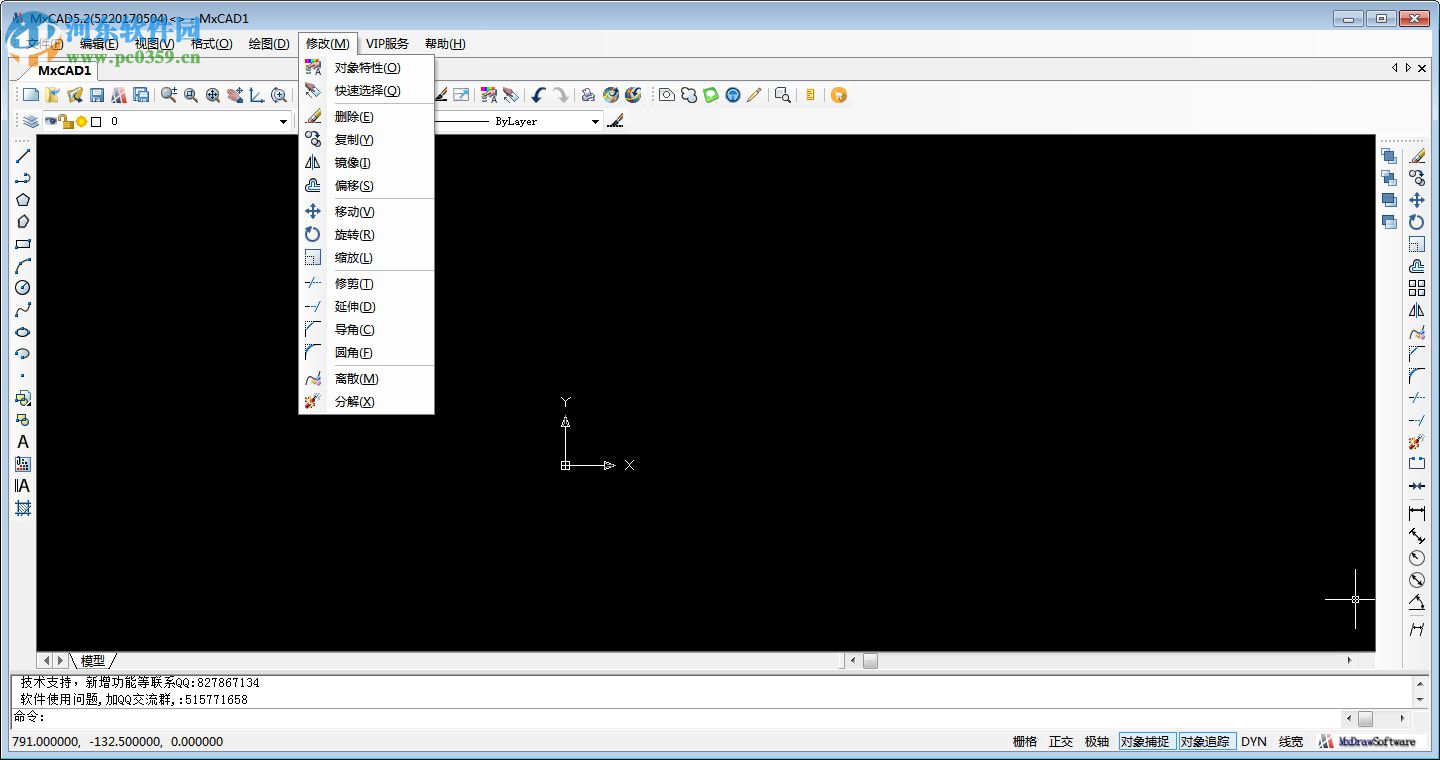Image resolution: width=1440 pixels, height=760 pixels.
Task: Click the 模型 model layout tab
Action: pos(93,661)
